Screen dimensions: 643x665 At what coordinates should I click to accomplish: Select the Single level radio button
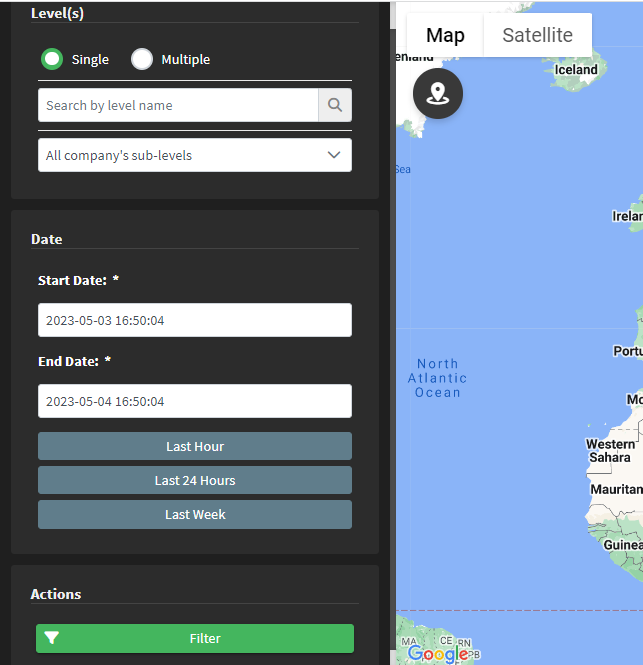52,59
